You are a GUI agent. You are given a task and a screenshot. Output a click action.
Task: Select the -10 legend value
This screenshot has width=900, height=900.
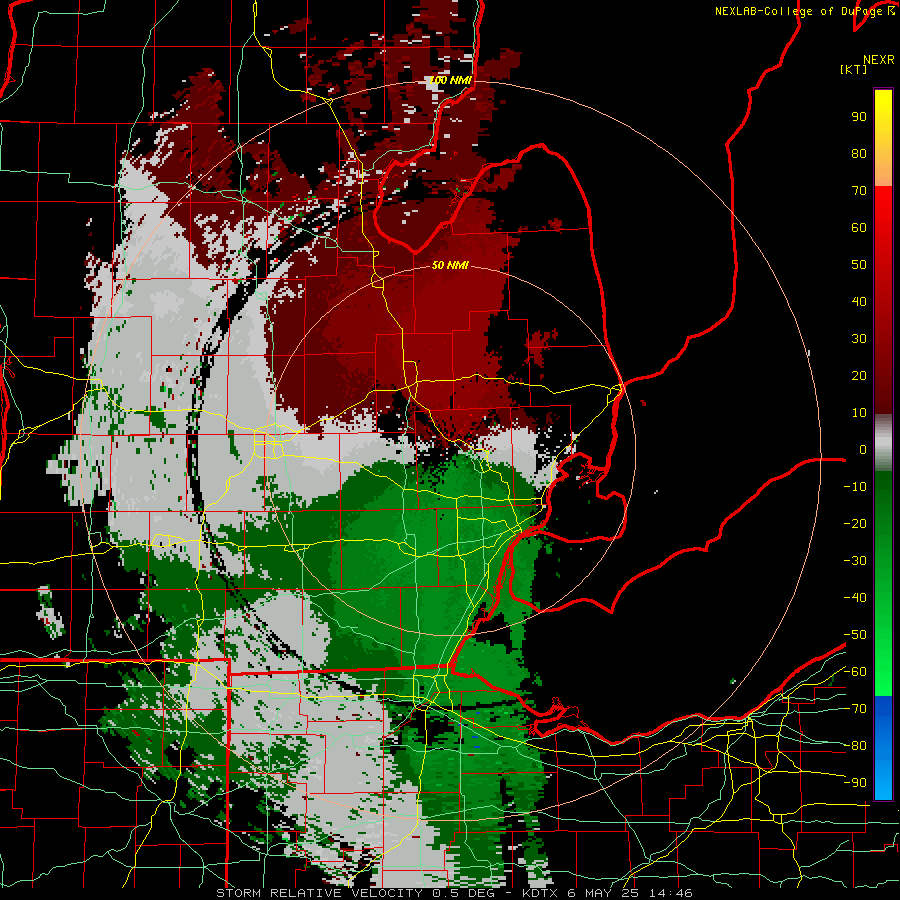point(855,487)
